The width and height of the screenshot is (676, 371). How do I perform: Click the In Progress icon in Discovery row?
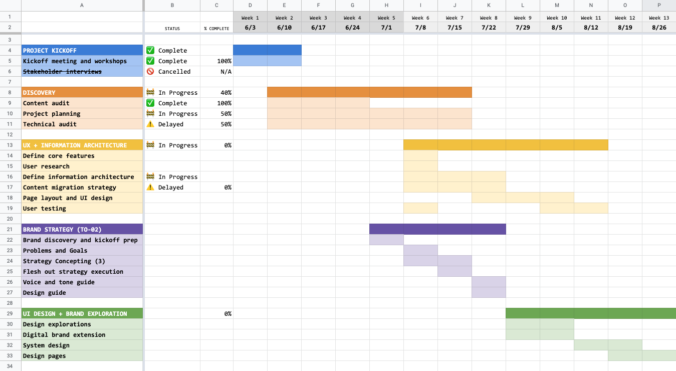click(x=150, y=92)
